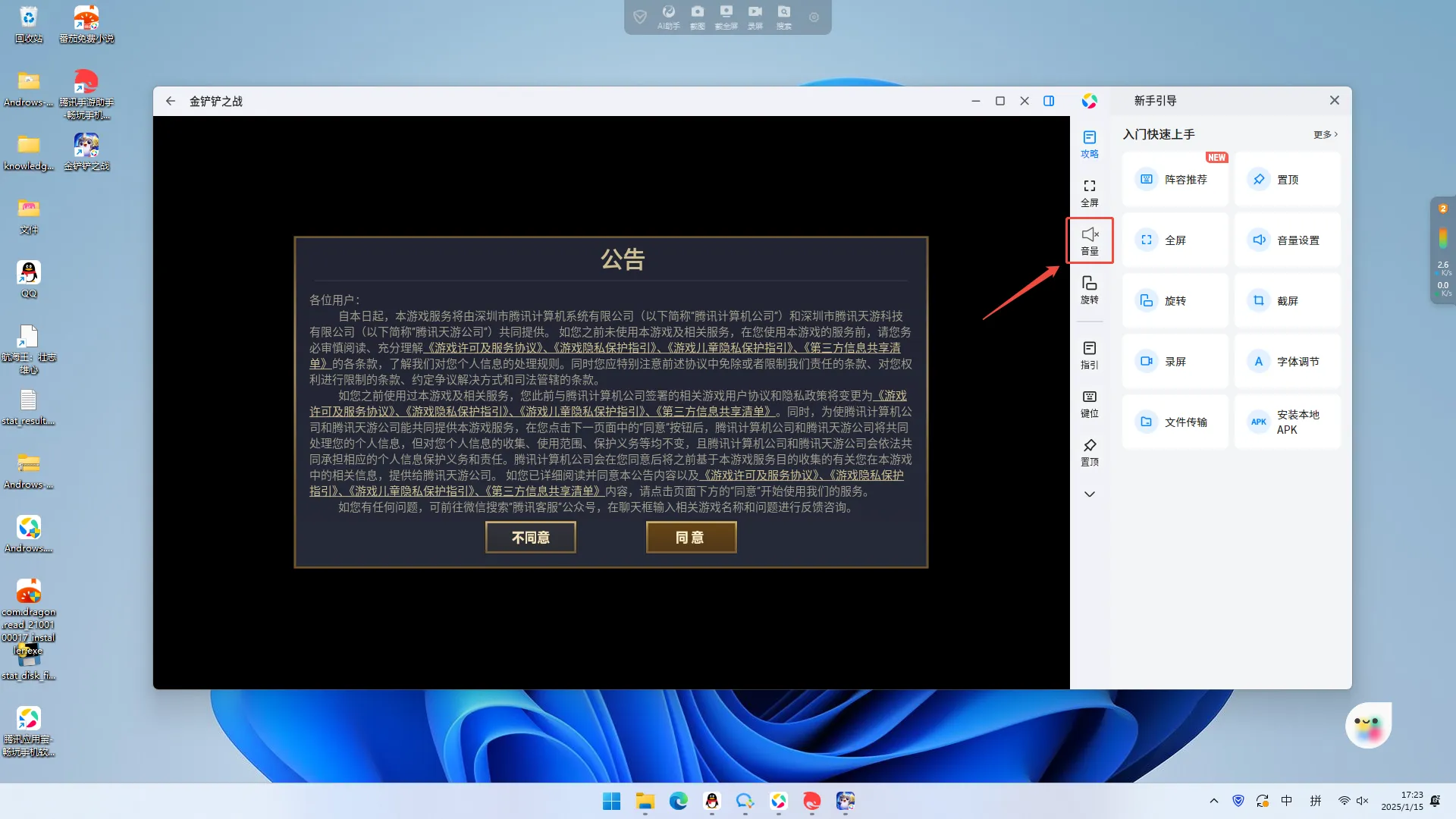Click the shield icon in the top floating toolbar
Screen dimensions: 1456x819
640,17
